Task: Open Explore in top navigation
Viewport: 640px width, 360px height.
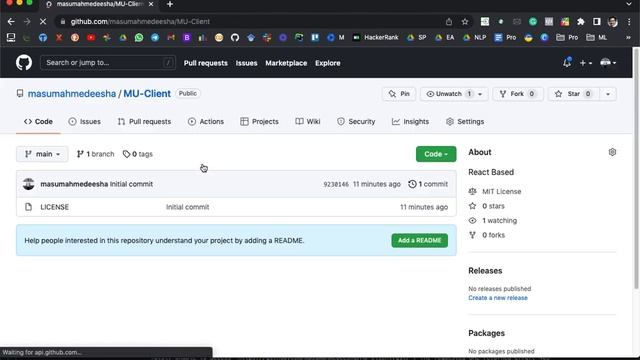Action: click(x=327, y=63)
